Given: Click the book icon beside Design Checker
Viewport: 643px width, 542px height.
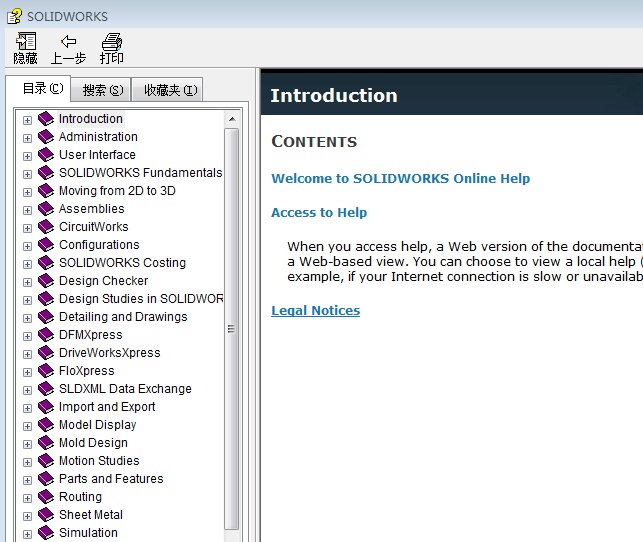Looking at the screenshot, I should [46, 281].
